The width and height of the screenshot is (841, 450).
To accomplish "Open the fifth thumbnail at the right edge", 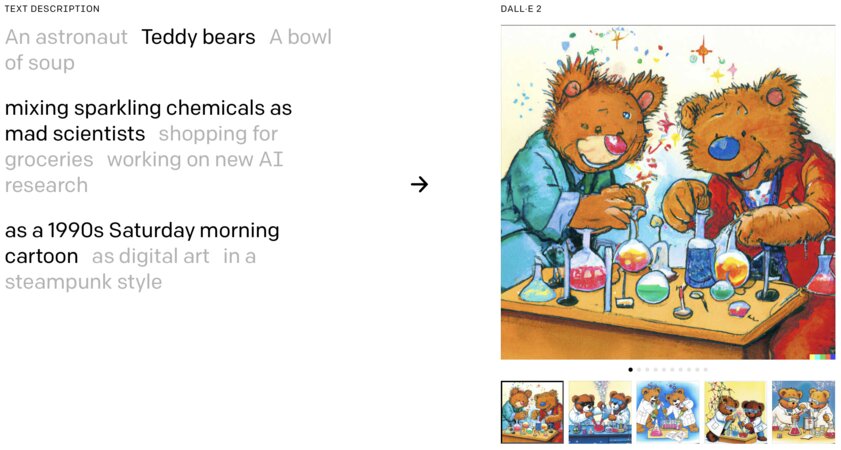I will coord(803,412).
